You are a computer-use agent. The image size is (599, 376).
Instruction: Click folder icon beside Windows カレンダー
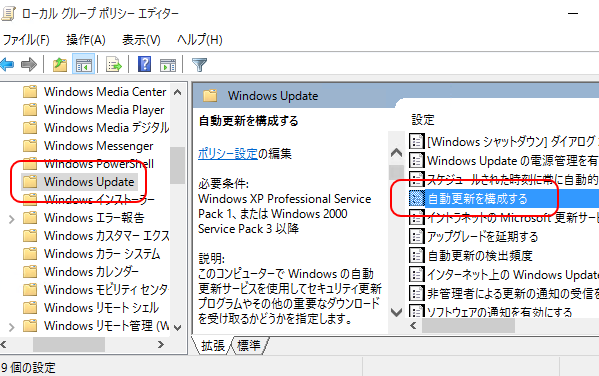(30, 272)
